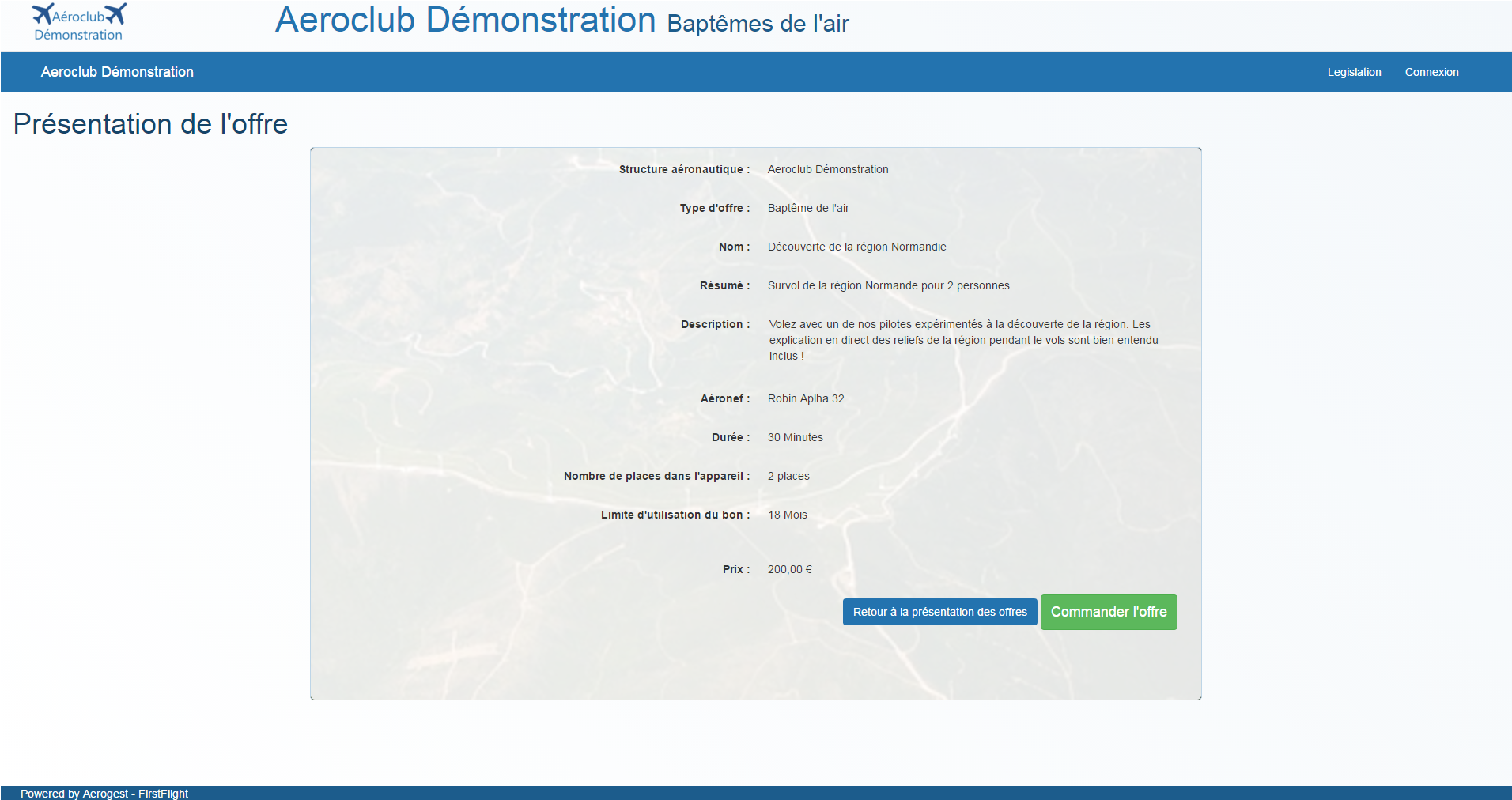Click 'Powered by Aerogest - FirstFlight' footer

104,793
